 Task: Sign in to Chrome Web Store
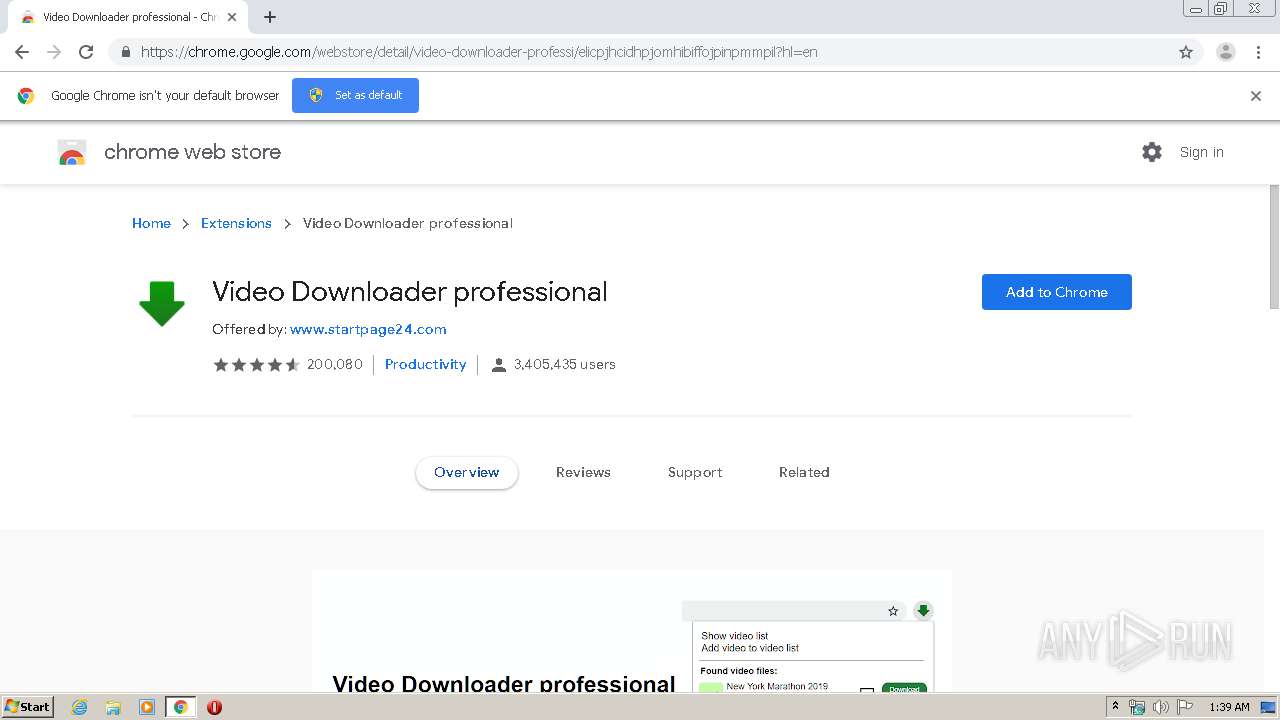pos(1201,152)
